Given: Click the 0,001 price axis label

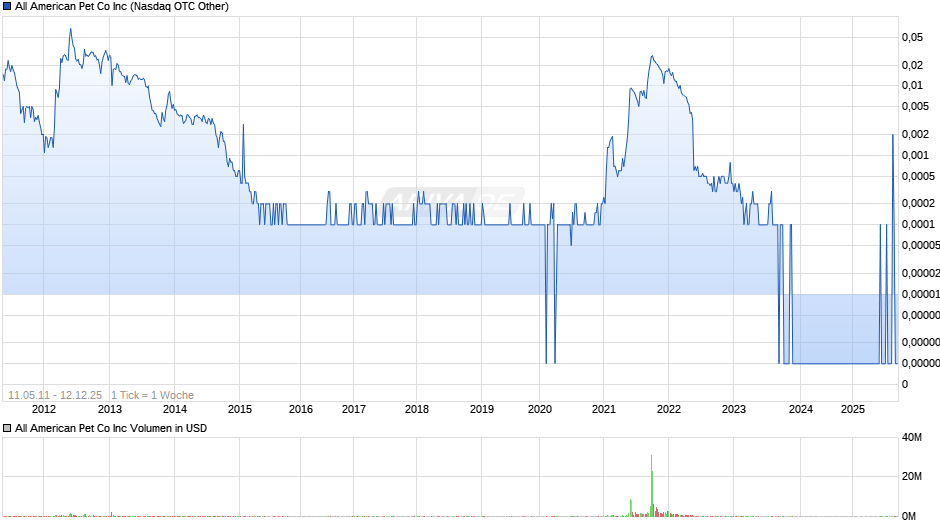Looking at the screenshot, I should [x=915, y=155].
